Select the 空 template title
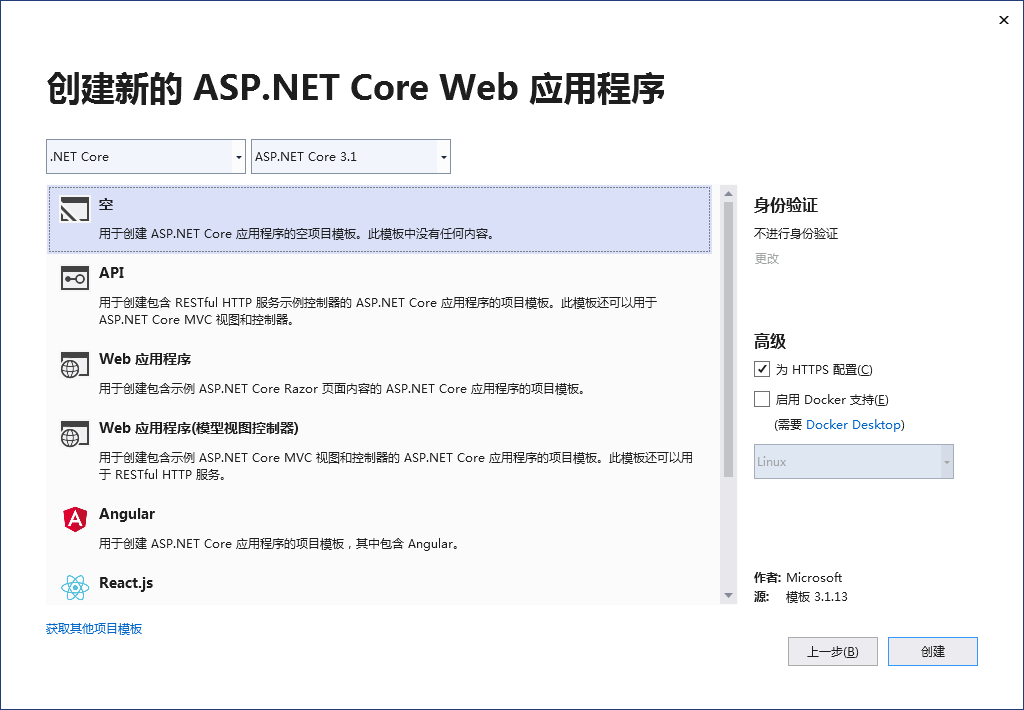The height and width of the screenshot is (710, 1024). click(x=106, y=204)
